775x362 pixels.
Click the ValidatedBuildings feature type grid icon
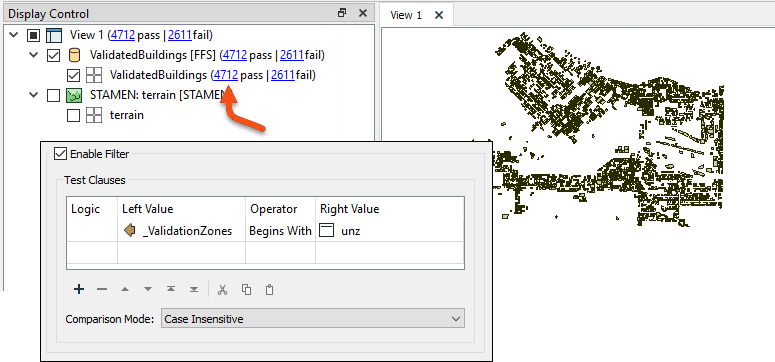point(93,75)
